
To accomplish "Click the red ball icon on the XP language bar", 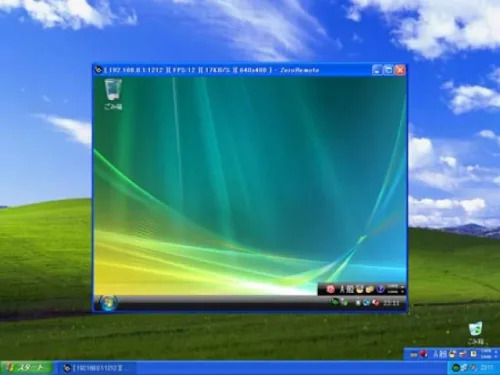I will coord(423,354).
